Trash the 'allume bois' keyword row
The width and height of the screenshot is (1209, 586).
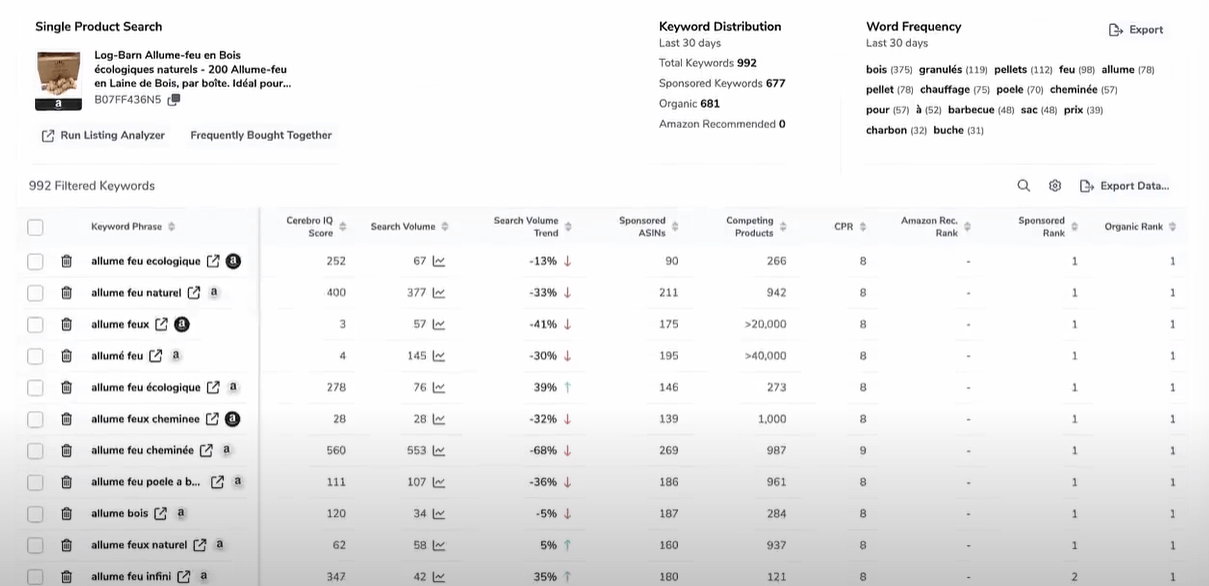pyautogui.click(x=66, y=514)
